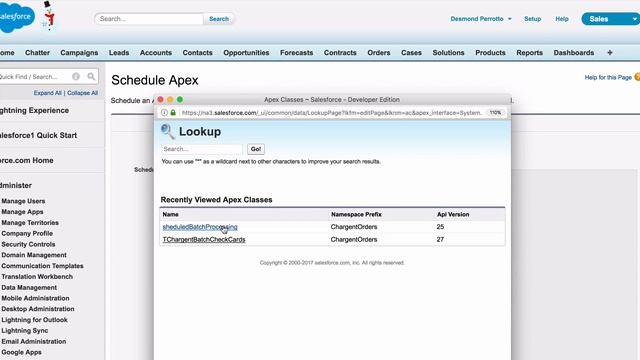Click the Salesforce cloud logo

(x=16, y=17)
